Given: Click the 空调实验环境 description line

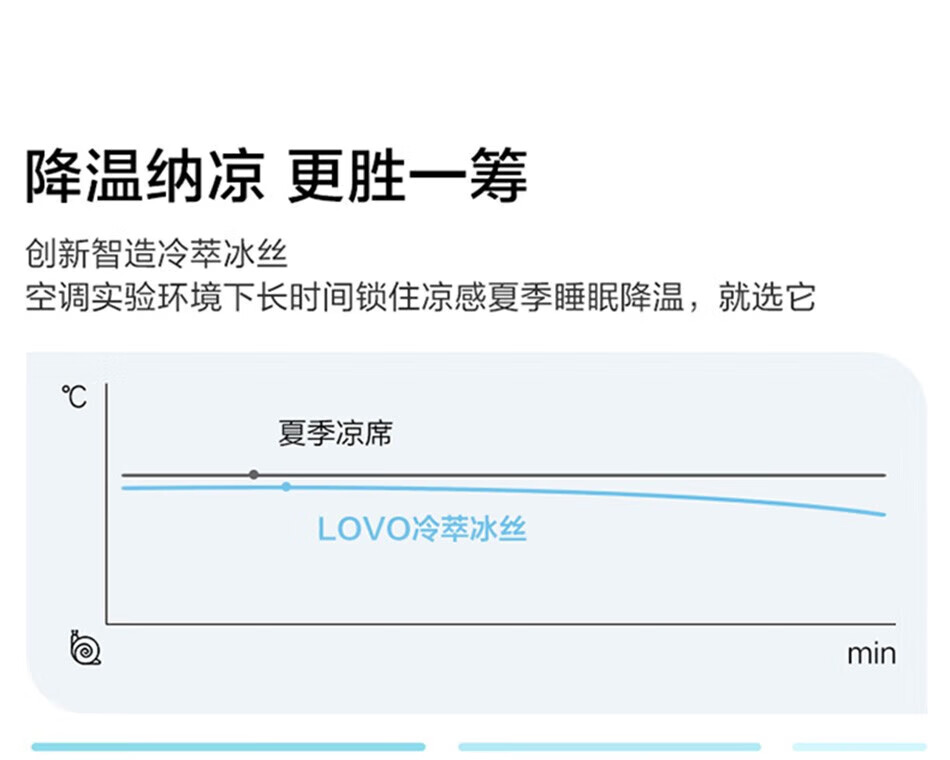Looking at the screenshot, I should [x=420, y=297].
